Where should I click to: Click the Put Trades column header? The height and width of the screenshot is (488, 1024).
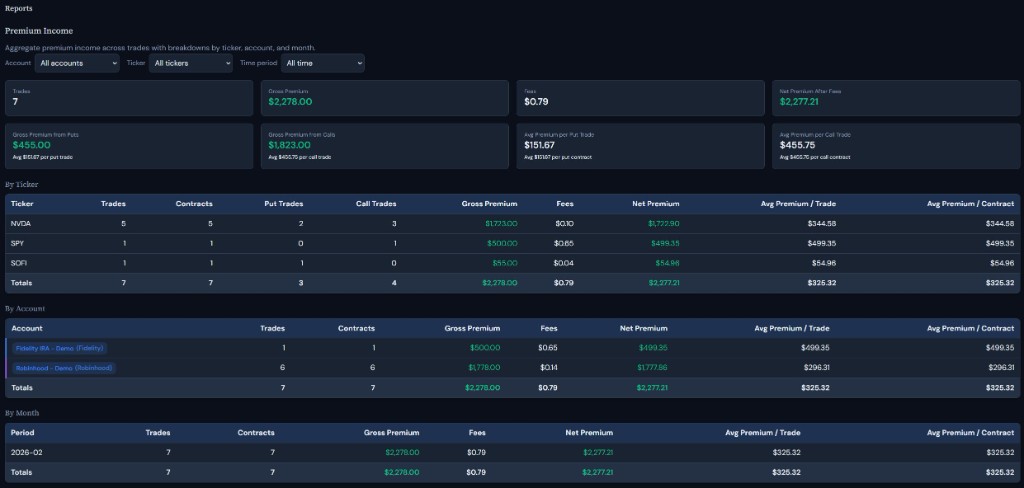point(283,203)
